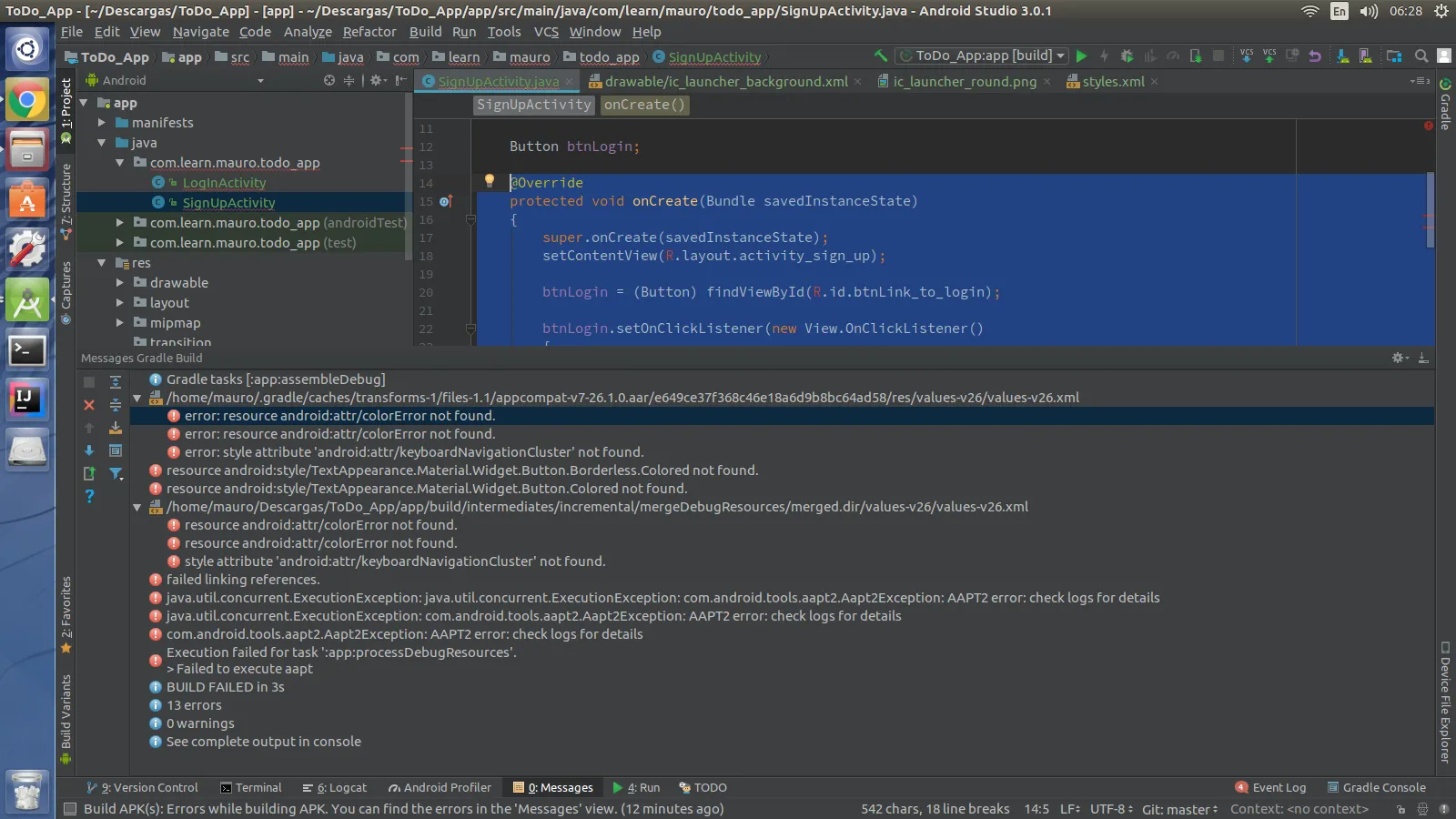Collapse the app module node
This screenshot has height=819, width=1456.
coord(84,103)
